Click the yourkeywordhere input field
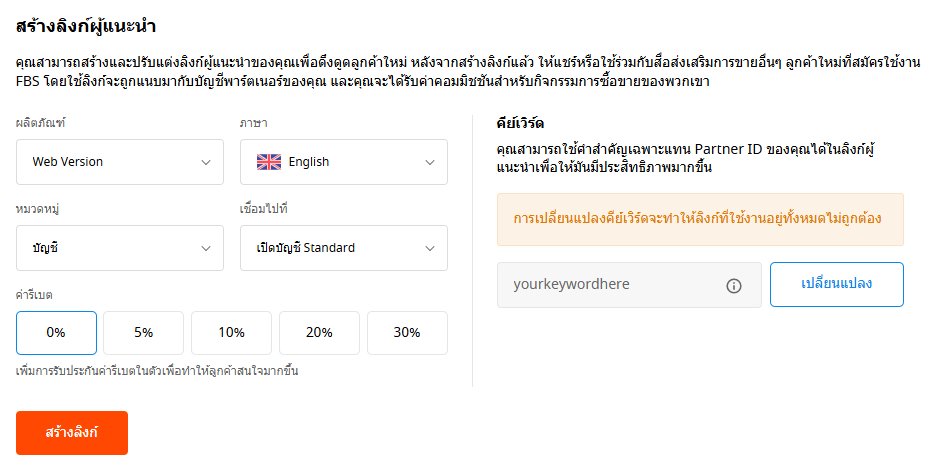 click(630, 285)
